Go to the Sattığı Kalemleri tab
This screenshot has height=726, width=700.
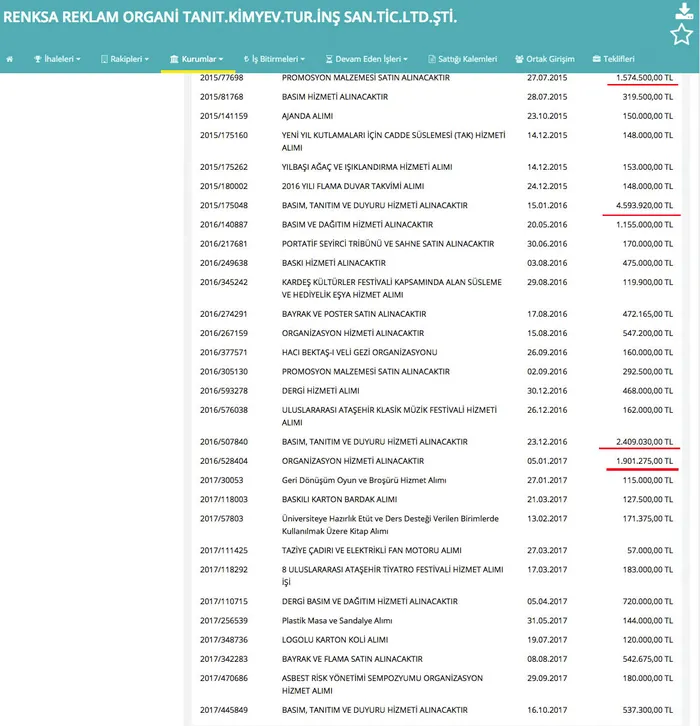(459, 59)
